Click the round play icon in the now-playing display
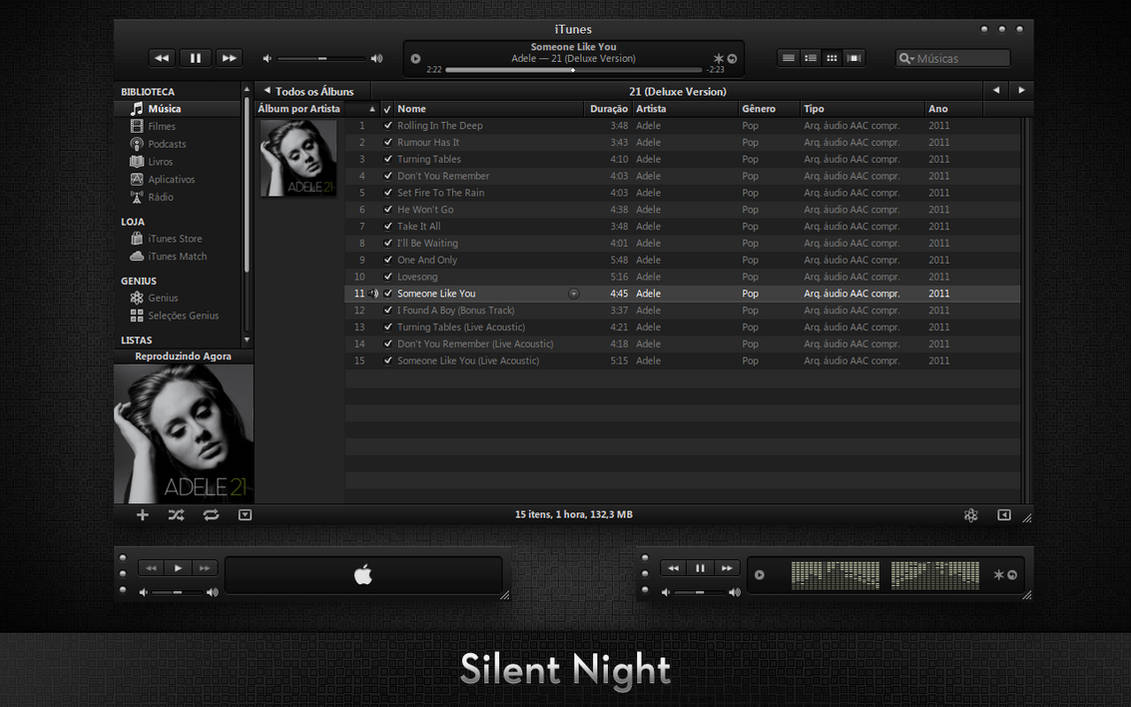The image size is (1131, 707). pyautogui.click(x=415, y=58)
